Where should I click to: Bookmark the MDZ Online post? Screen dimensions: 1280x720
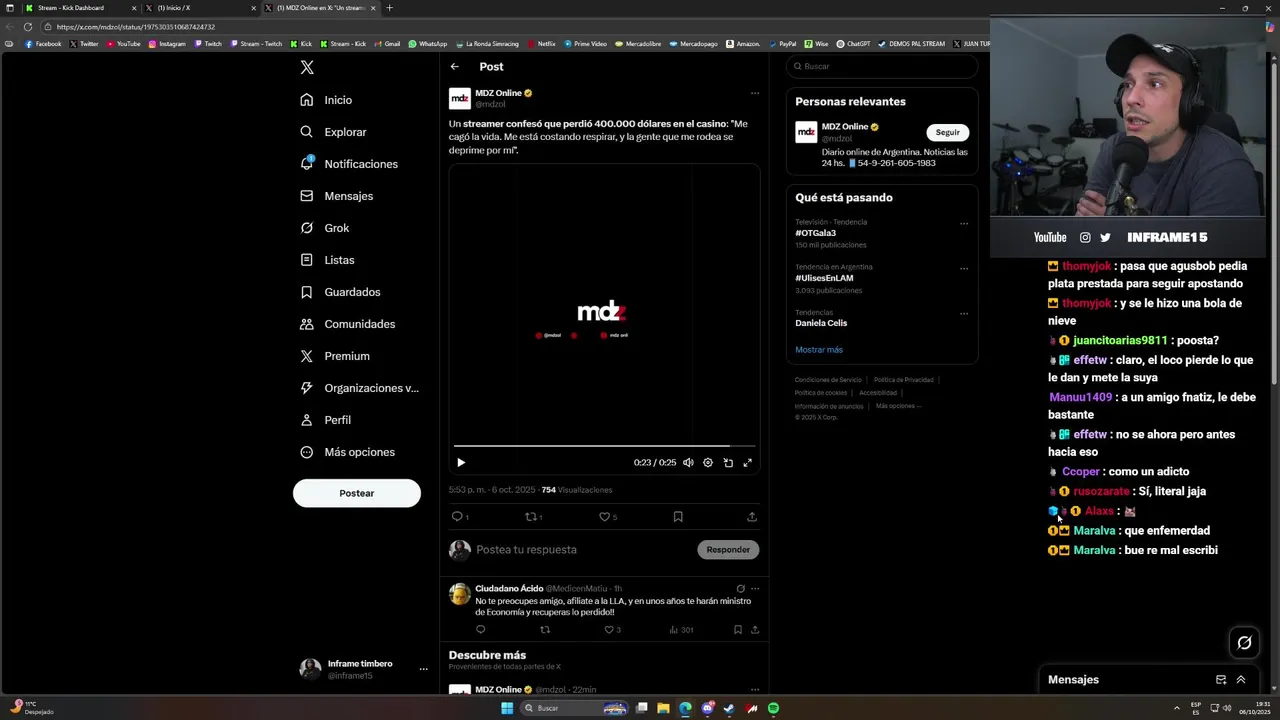[x=678, y=517]
